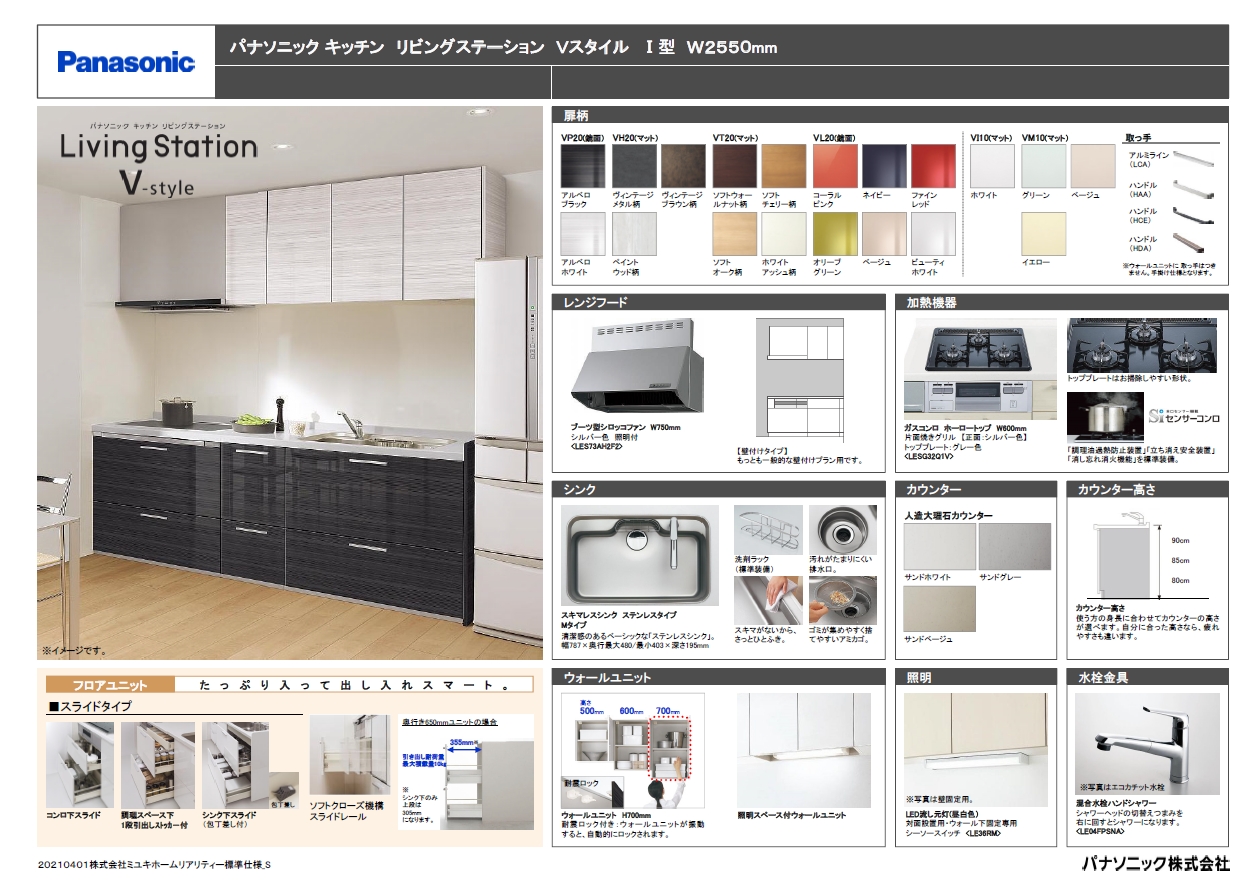Click the レンジフード section header
Image resolution: width=1257 pixels, height=890 pixels.
point(719,301)
